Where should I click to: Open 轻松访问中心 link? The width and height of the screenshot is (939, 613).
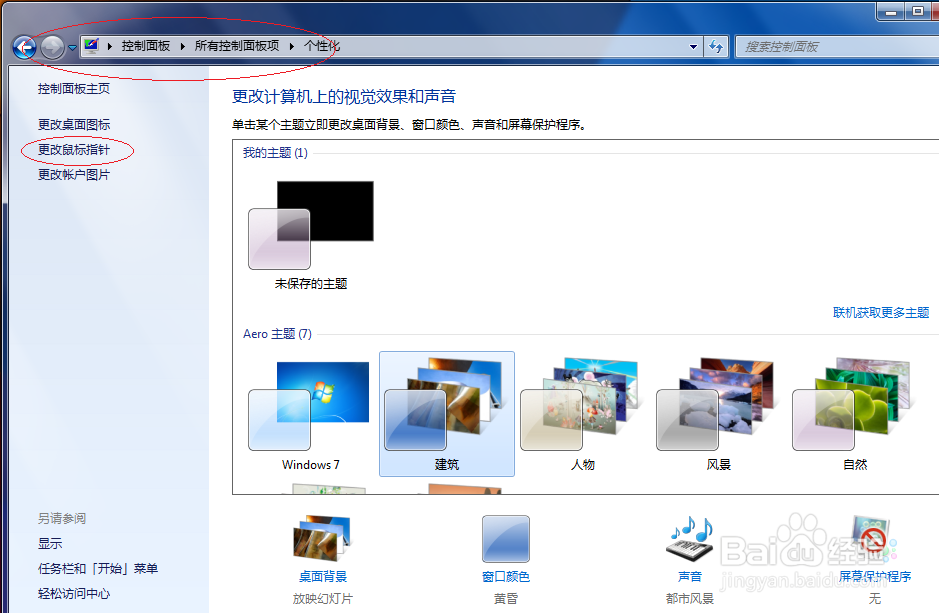pyautogui.click(x=74, y=594)
